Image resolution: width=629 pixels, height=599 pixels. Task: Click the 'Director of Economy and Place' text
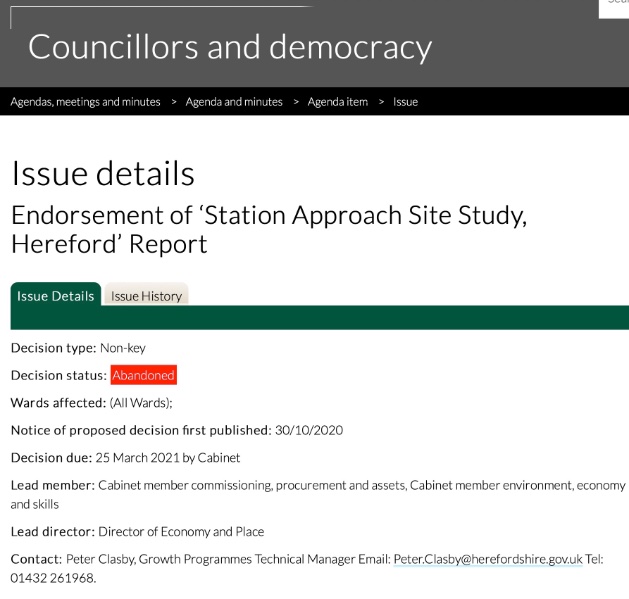coord(182,531)
